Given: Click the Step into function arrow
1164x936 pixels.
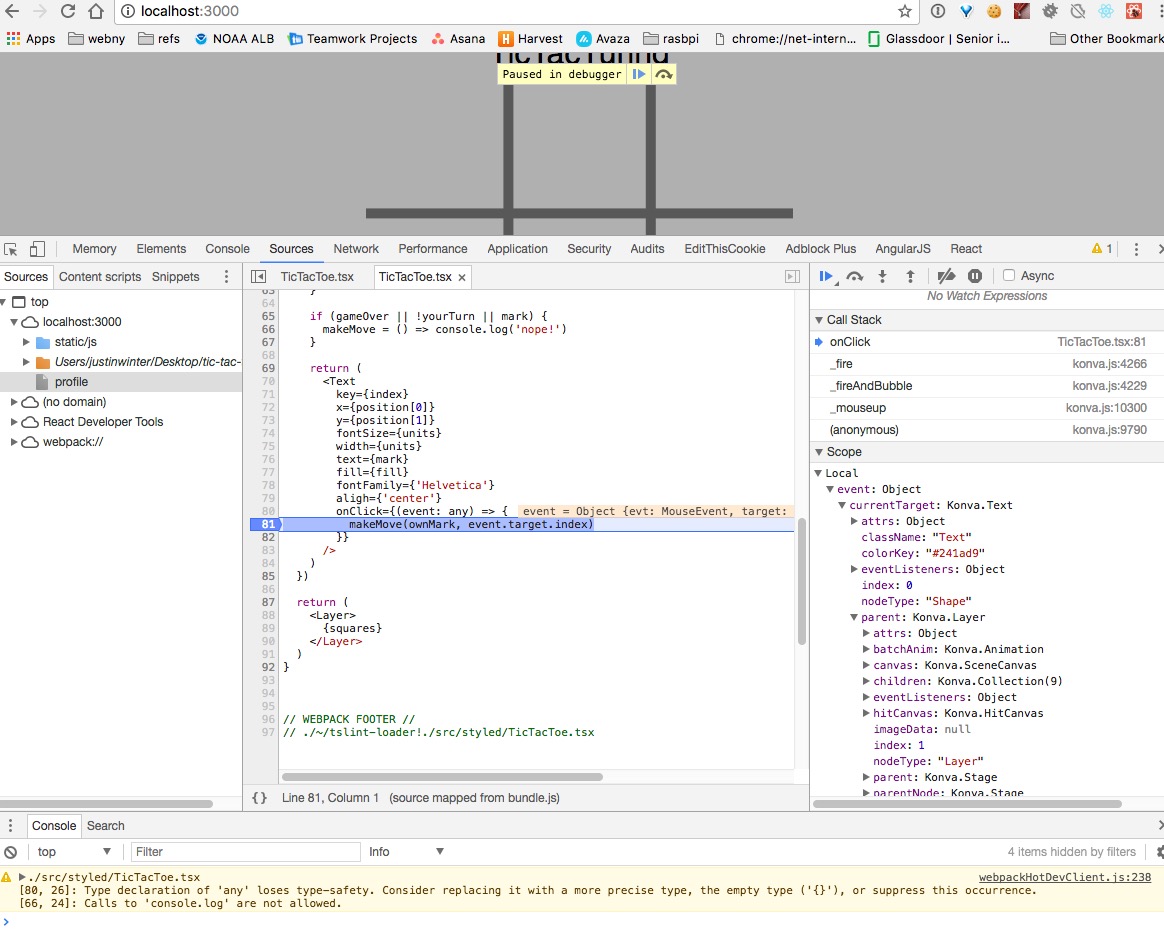Looking at the screenshot, I should coord(882,276).
